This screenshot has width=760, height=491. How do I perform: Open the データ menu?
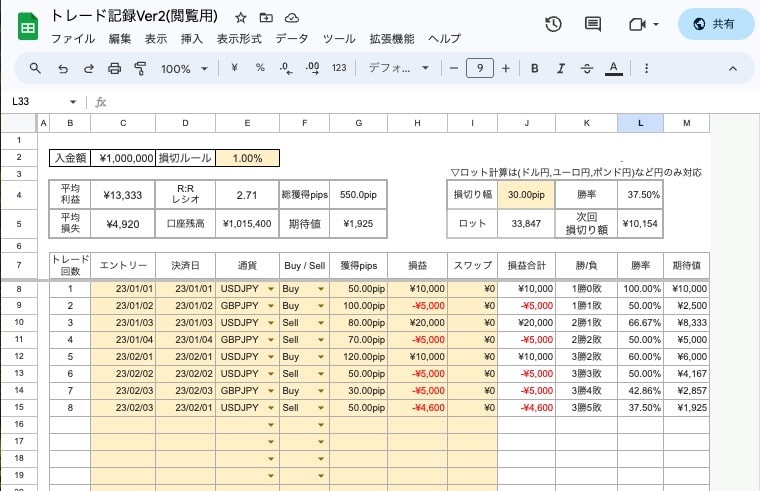[292, 39]
